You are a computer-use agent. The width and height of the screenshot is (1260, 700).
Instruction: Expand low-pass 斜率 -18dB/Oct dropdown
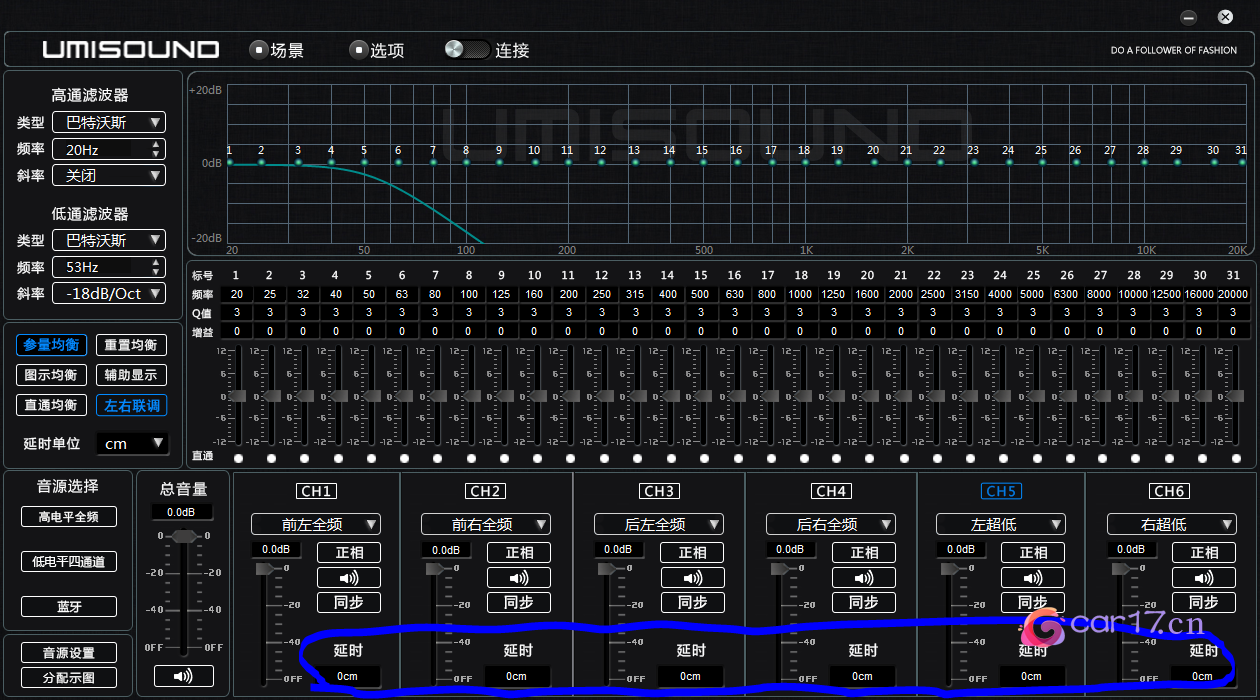(109, 294)
